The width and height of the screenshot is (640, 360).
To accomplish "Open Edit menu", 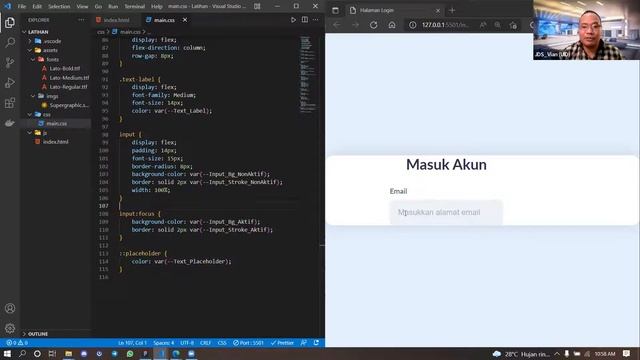I will point(37,7).
